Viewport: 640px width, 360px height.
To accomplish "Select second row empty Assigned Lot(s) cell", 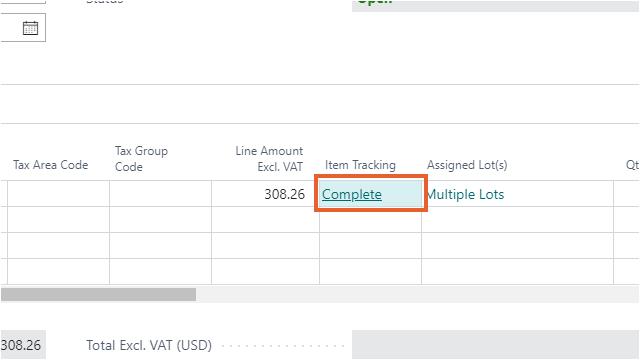I will tap(517, 220).
